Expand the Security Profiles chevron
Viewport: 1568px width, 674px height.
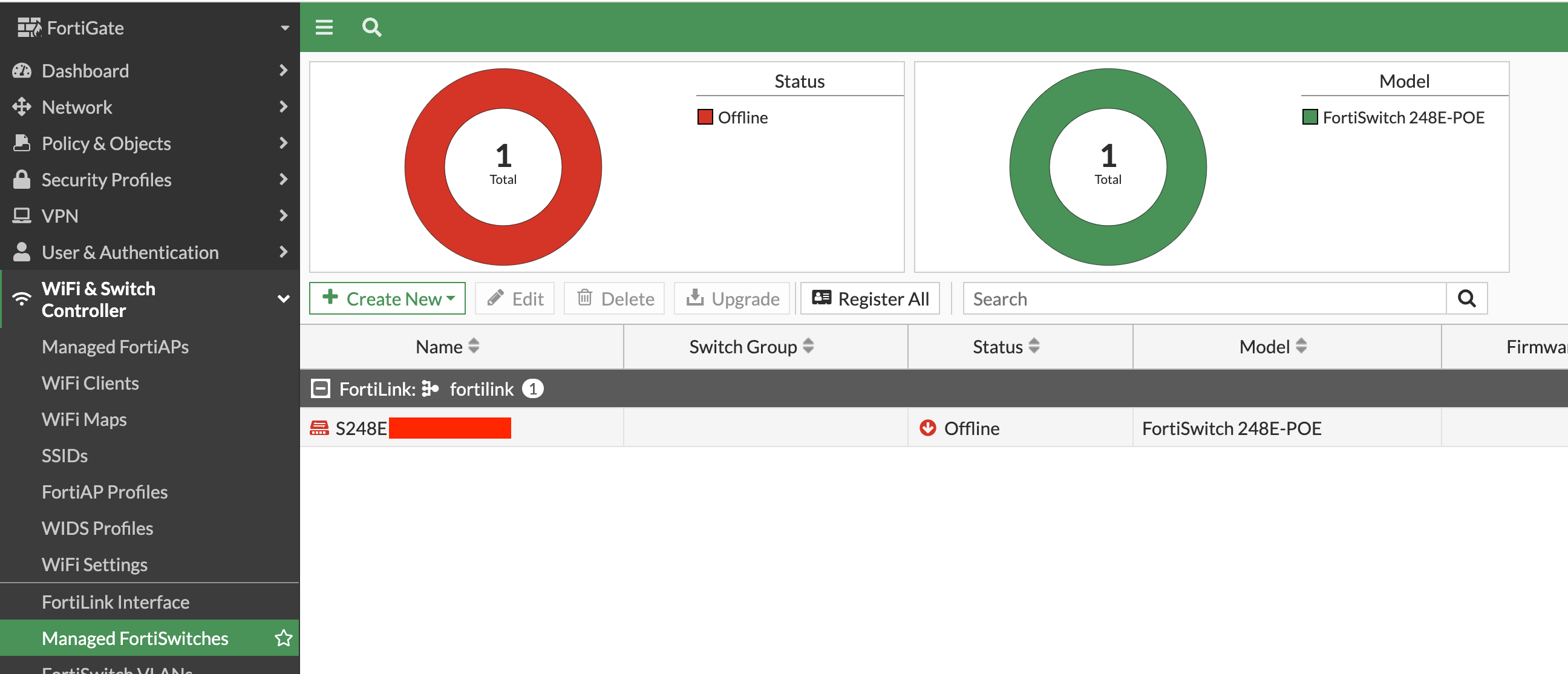click(x=283, y=179)
